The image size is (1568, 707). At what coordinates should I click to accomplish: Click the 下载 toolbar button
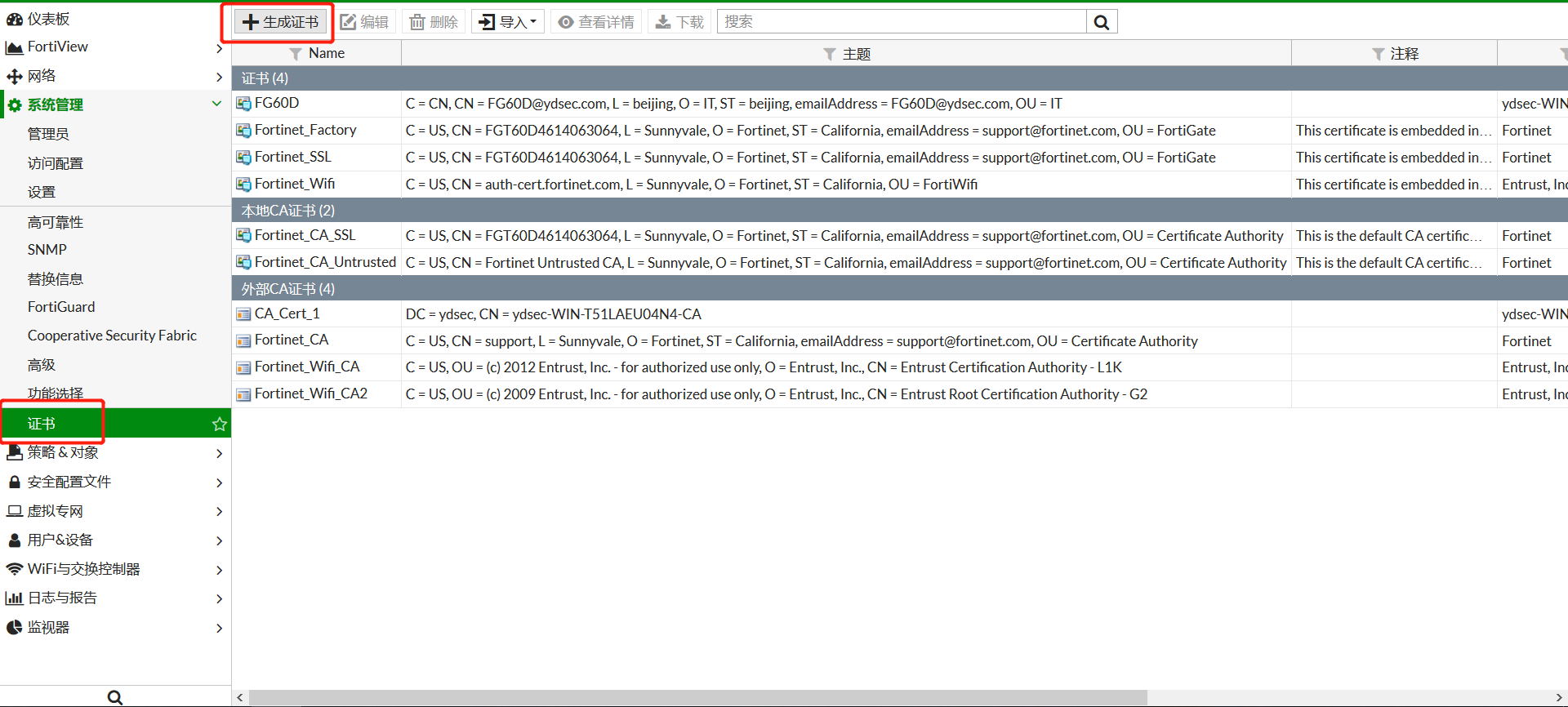[x=679, y=22]
